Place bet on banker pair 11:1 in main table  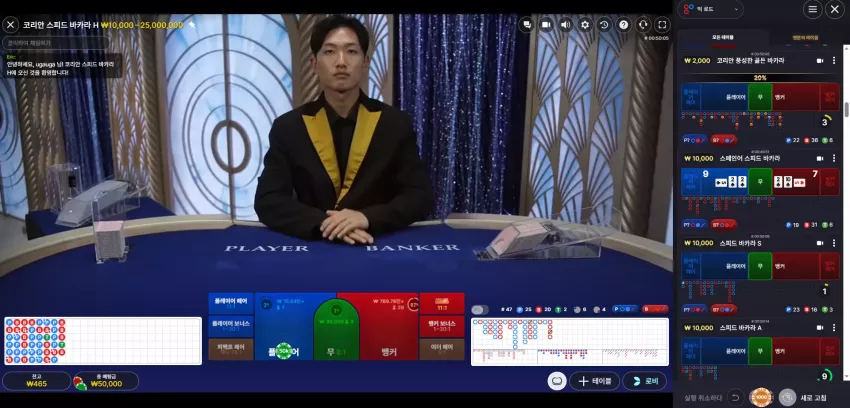442,303
